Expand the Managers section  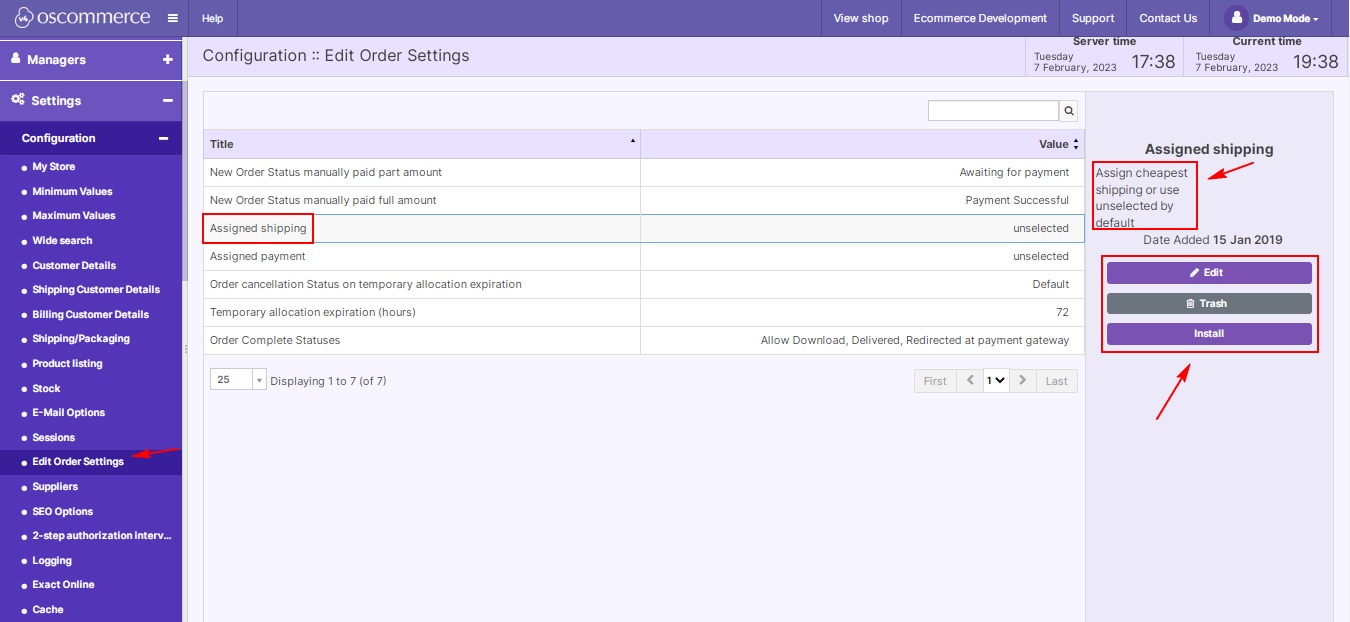(x=167, y=60)
